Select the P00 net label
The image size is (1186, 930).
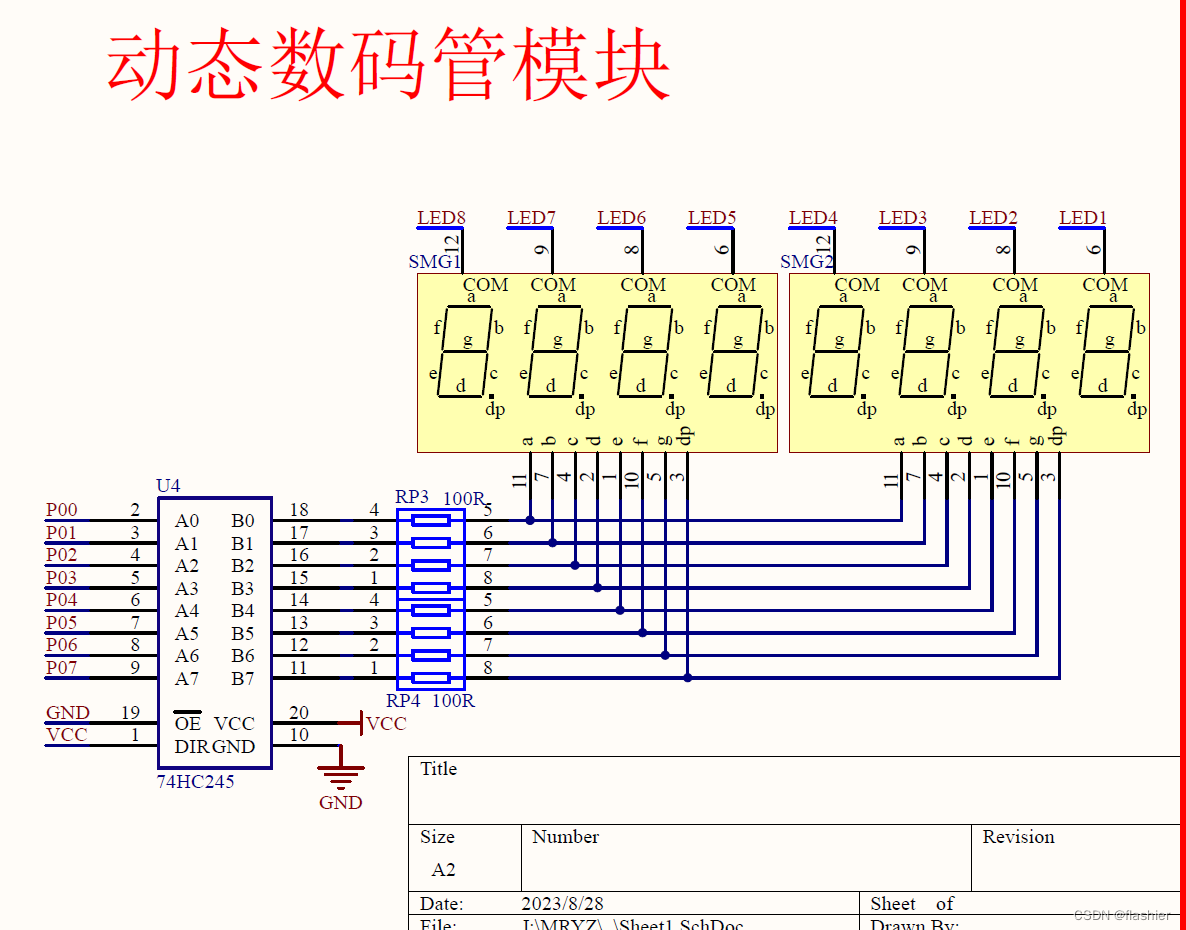(61, 510)
